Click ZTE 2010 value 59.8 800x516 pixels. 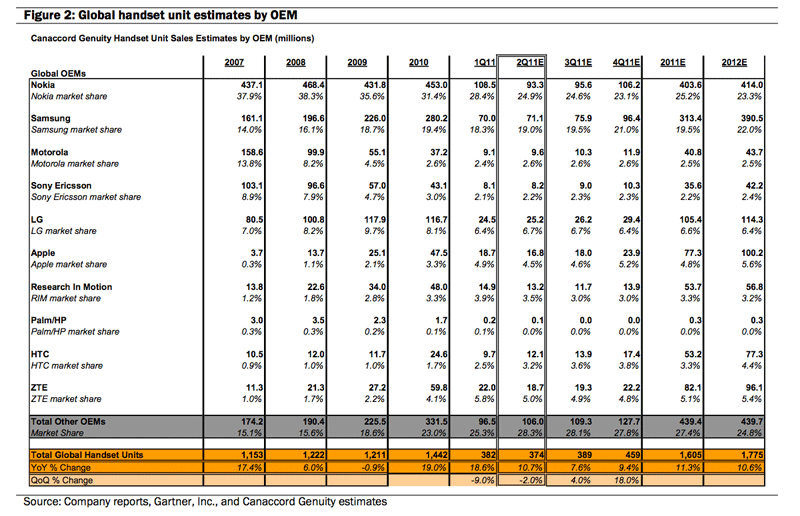[x=439, y=388]
